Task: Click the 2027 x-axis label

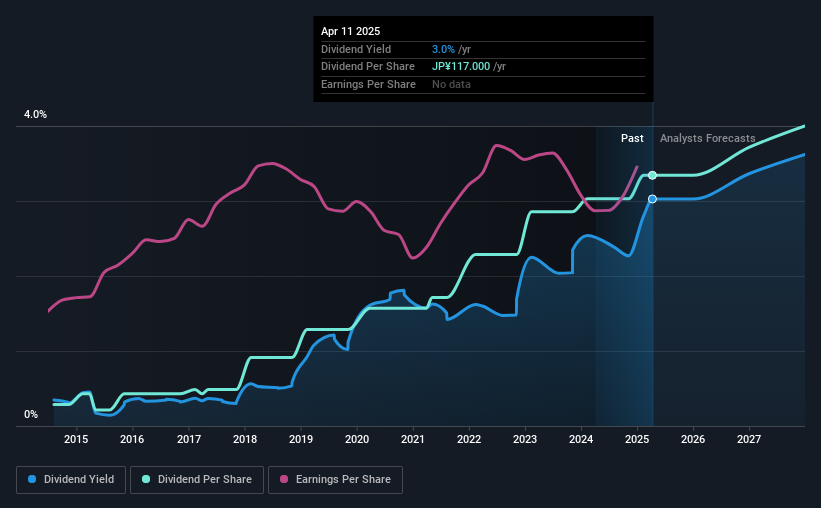Action: coord(749,439)
